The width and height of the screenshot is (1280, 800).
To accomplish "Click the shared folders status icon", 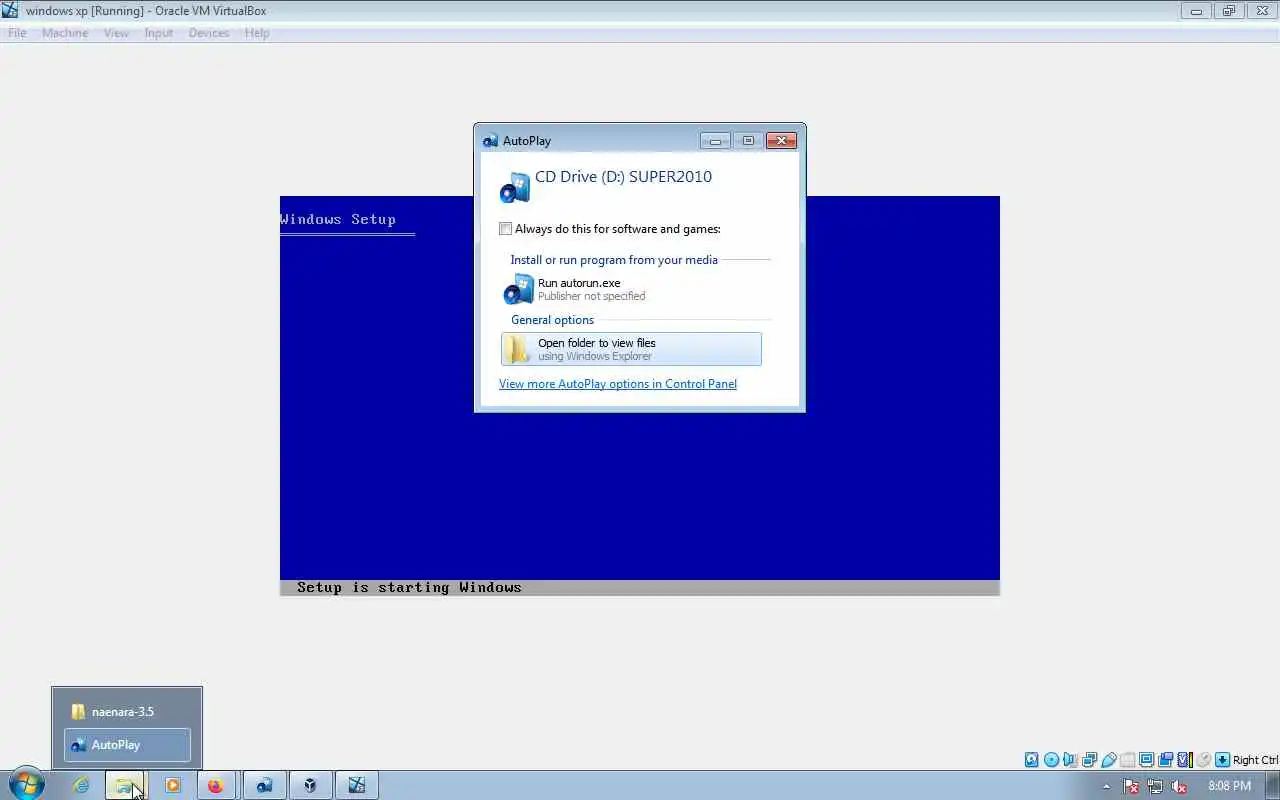I will coord(1127,760).
